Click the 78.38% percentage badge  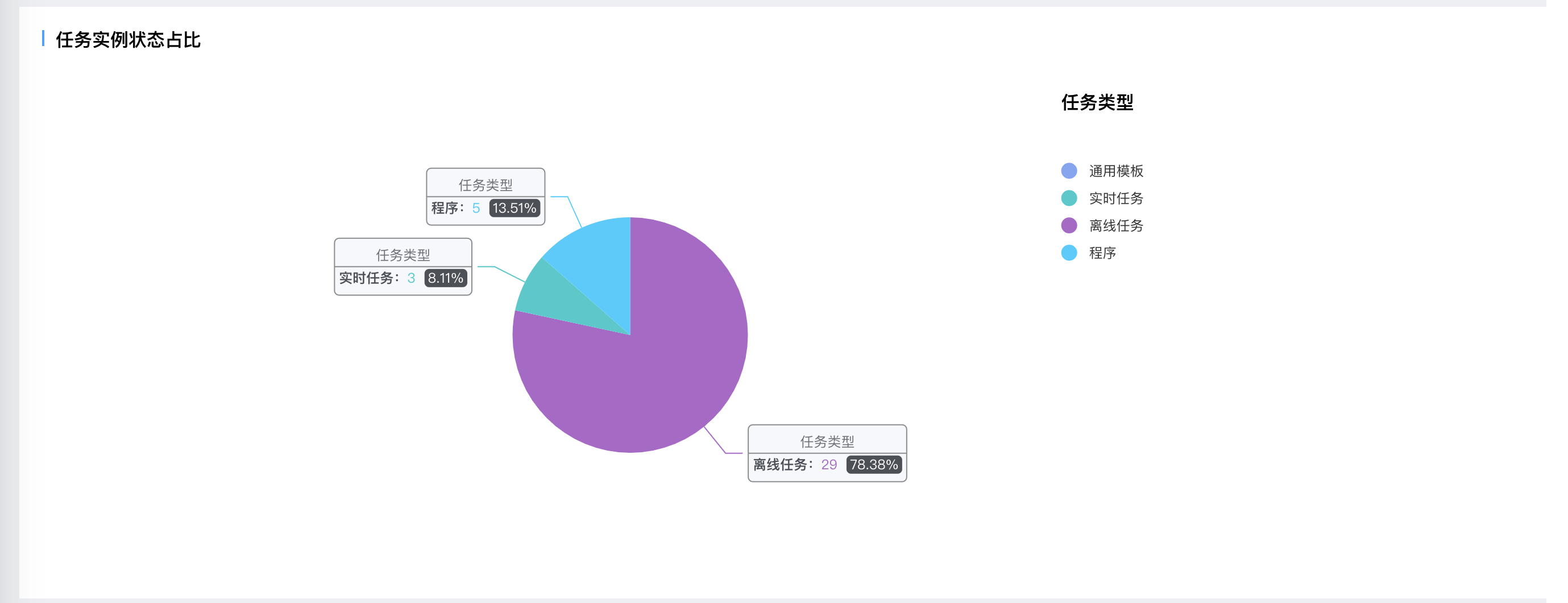coord(873,465)
